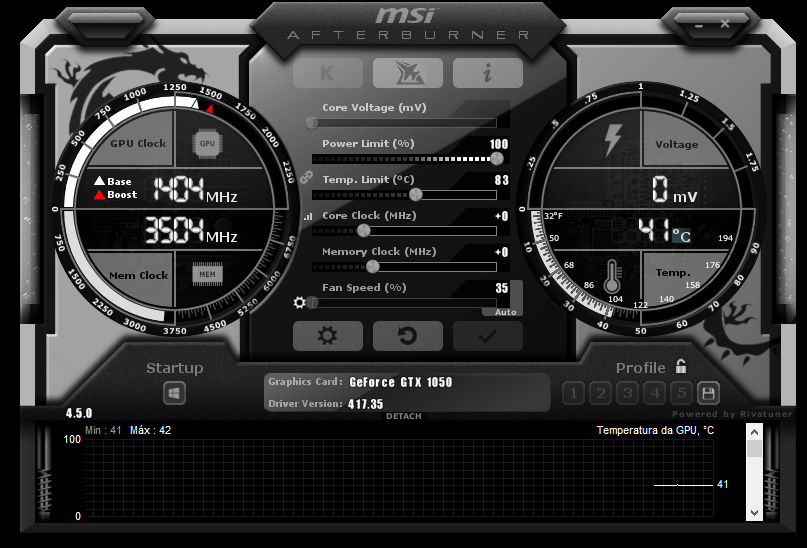Toggle the Windows Startup icon
Viewport: 807px width, 548px height.
click(174, 394)
